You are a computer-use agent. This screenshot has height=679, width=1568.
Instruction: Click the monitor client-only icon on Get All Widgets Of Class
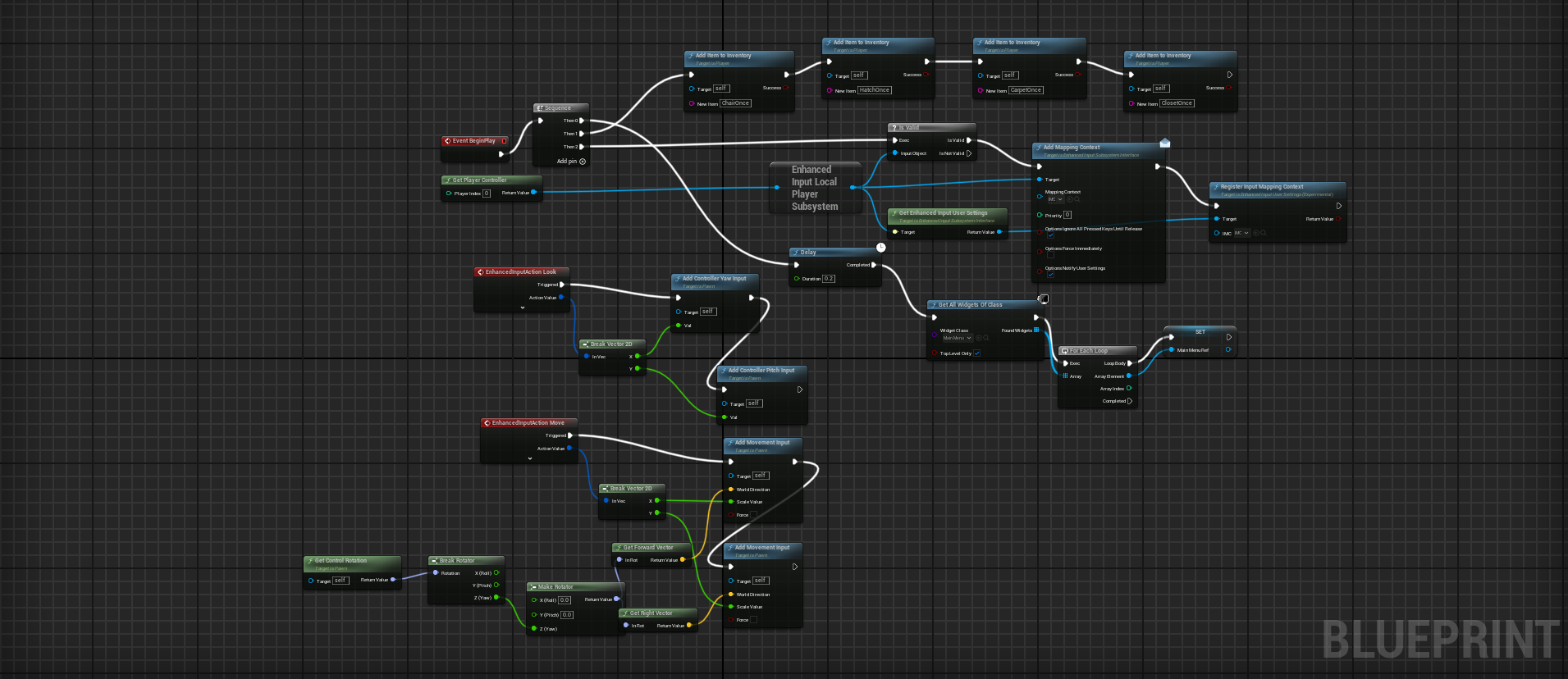[x=1043, y=299]
